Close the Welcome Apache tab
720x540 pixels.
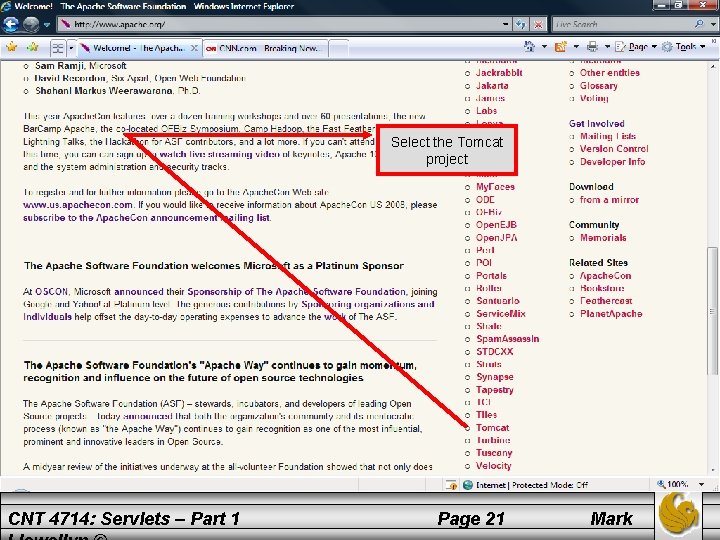coord(194,48)
